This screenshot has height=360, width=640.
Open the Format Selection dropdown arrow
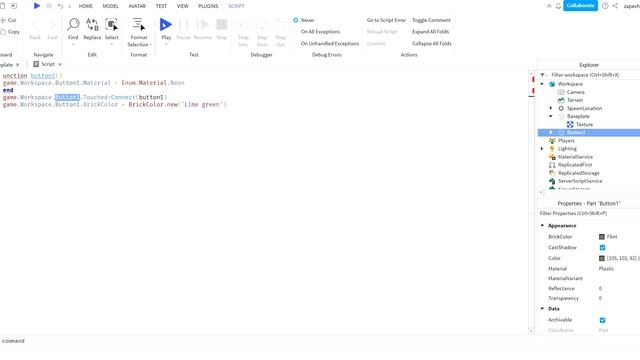click(151, 44)
